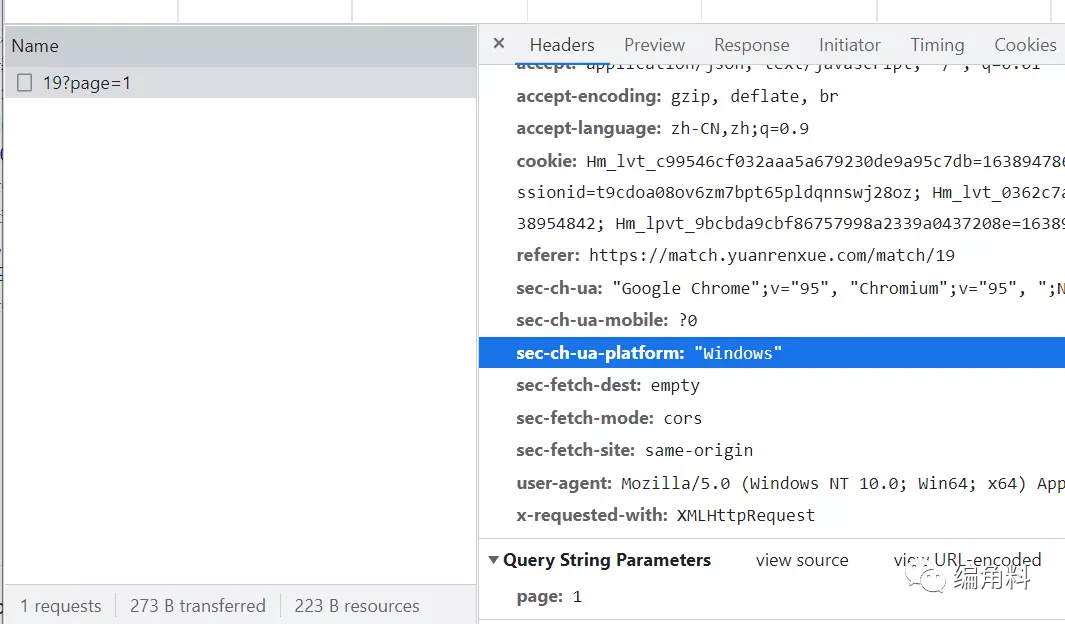This screenshot has height=624, width=1065.
Task: Select the x-requested-with header line
Action: [665, 515]
